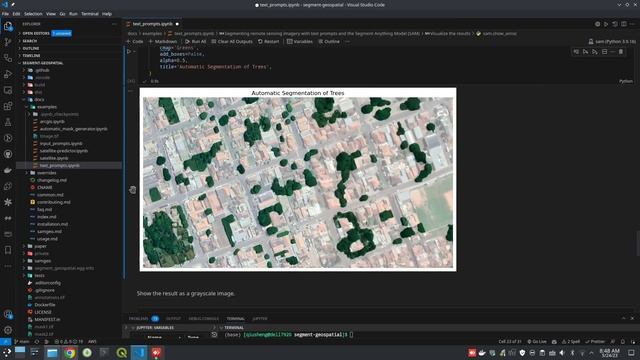Click the segmentation output image
This screenshot has height=360, width=640.
pyautogui.click(x=298, y=179)
